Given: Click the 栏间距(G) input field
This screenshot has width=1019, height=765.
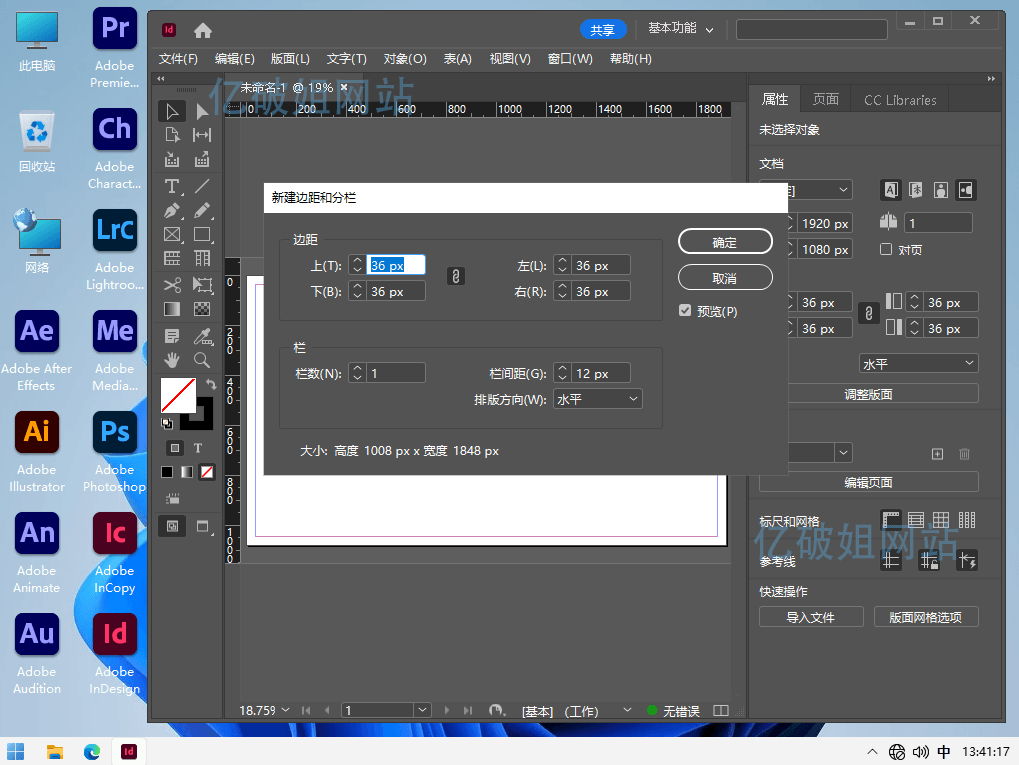Looking at the screenshot, I should 600,373.
